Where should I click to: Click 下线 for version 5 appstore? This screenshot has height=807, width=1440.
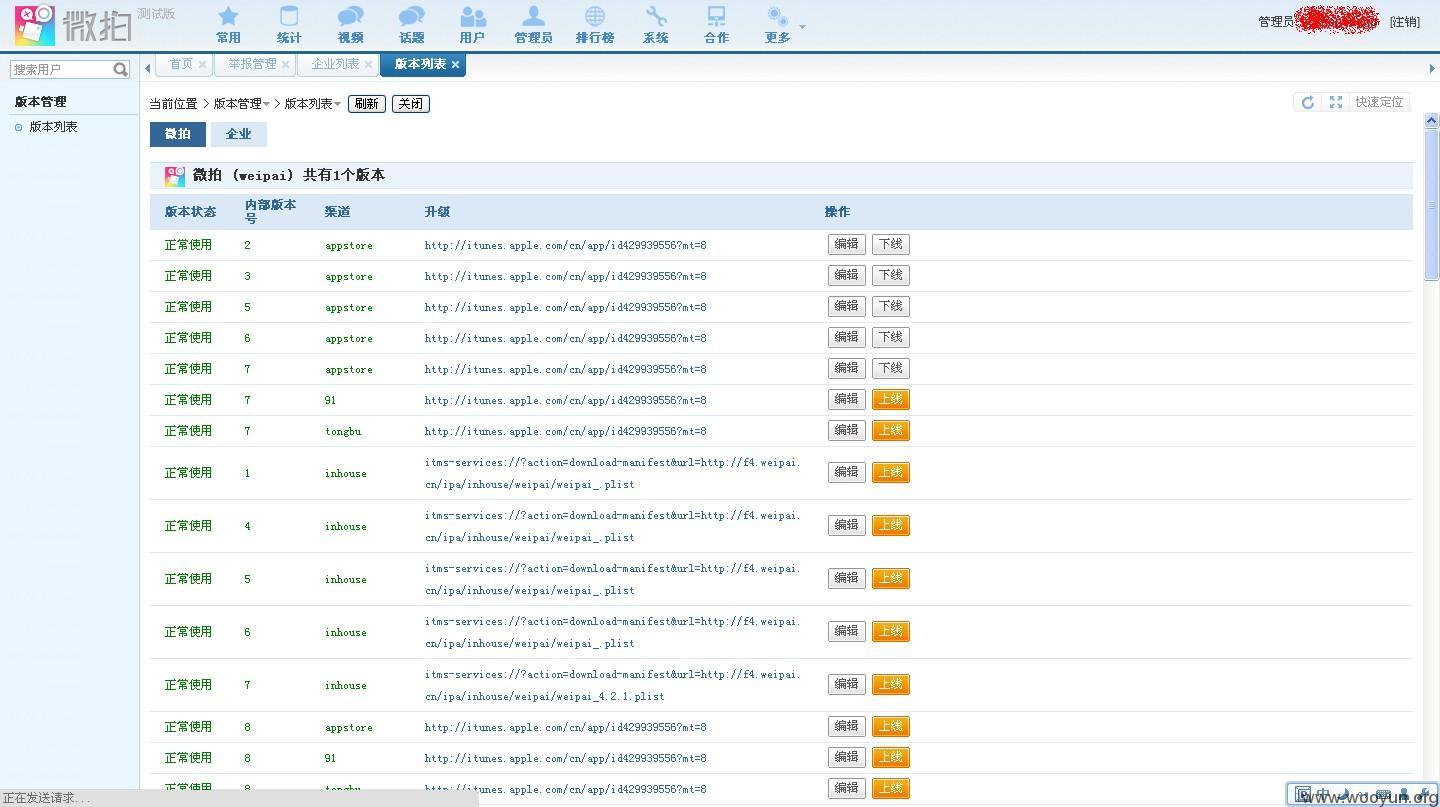coord(891,306)
